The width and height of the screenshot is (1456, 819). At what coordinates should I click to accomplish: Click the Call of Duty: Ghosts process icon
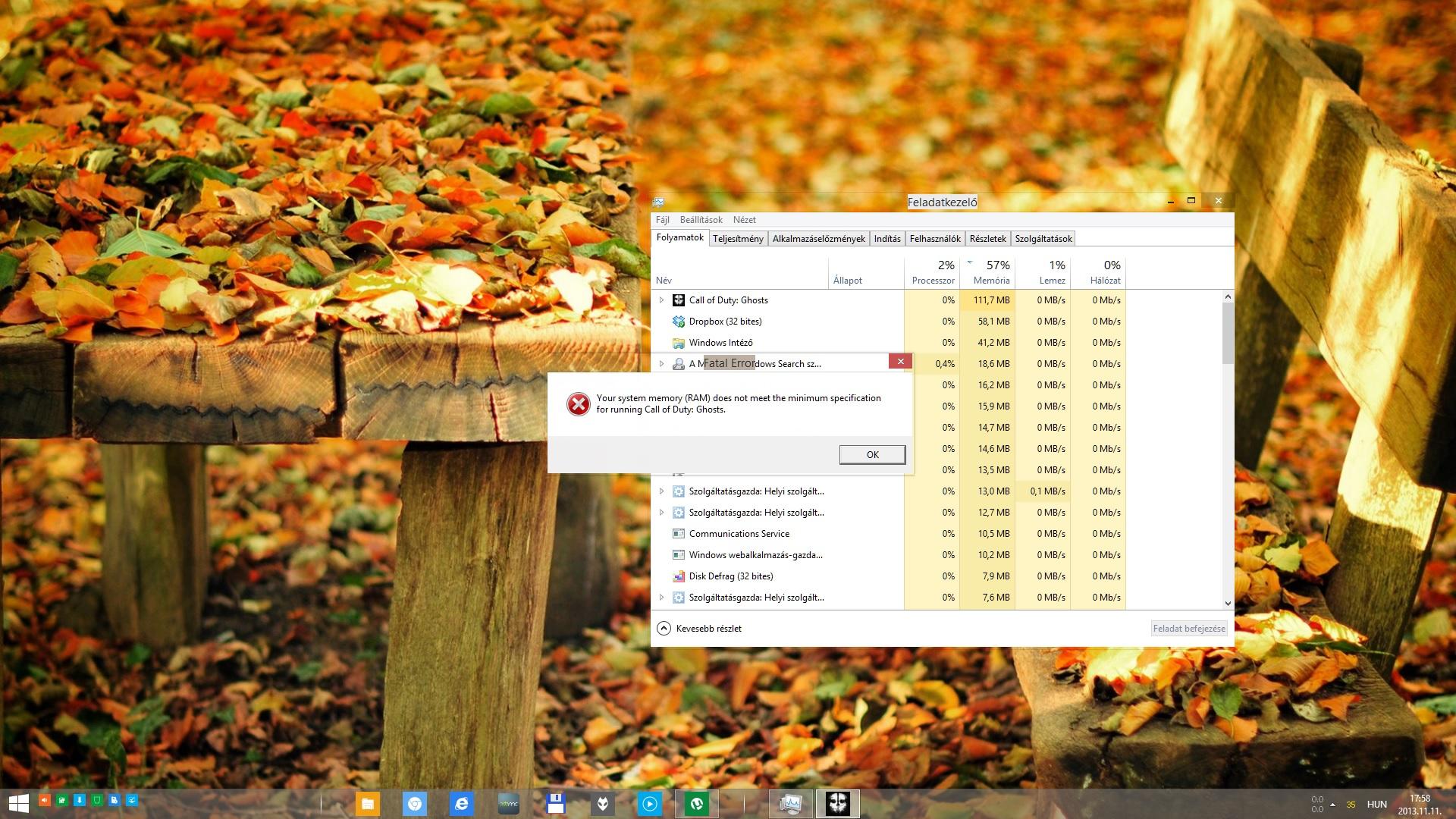coord(679,300)
